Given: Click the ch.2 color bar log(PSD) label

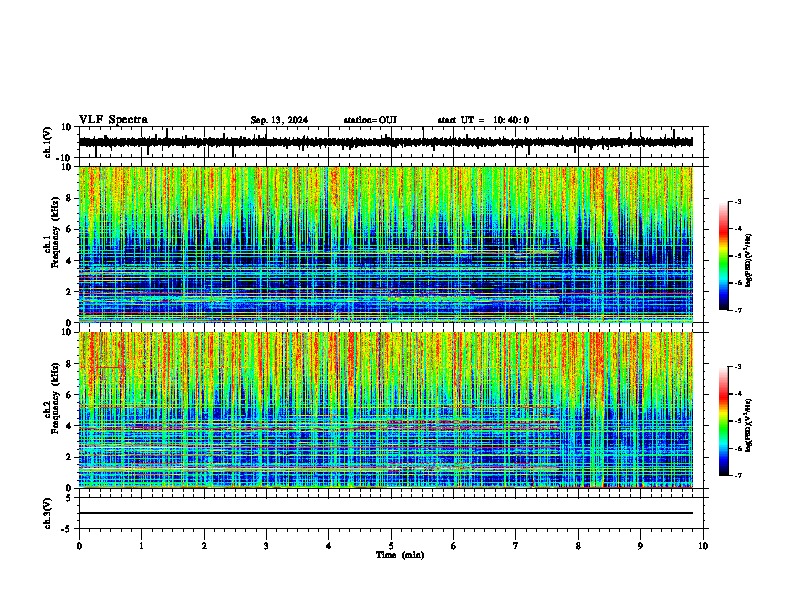Looking at the screenshot, I should click(749, 425).
